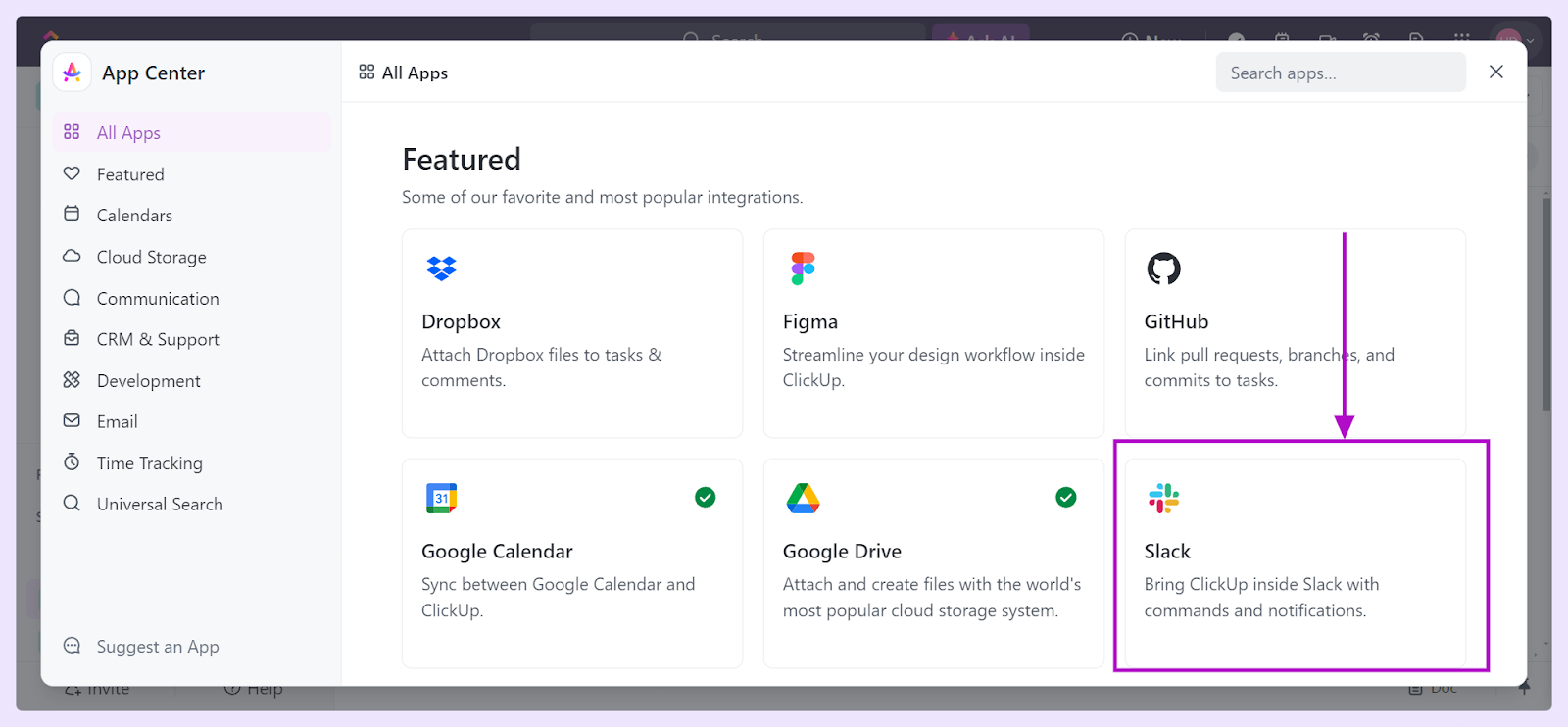Image resolution: width=1568 pixels, height=727 pixels.
Task: Open the All Apps category
Action: 192,132
